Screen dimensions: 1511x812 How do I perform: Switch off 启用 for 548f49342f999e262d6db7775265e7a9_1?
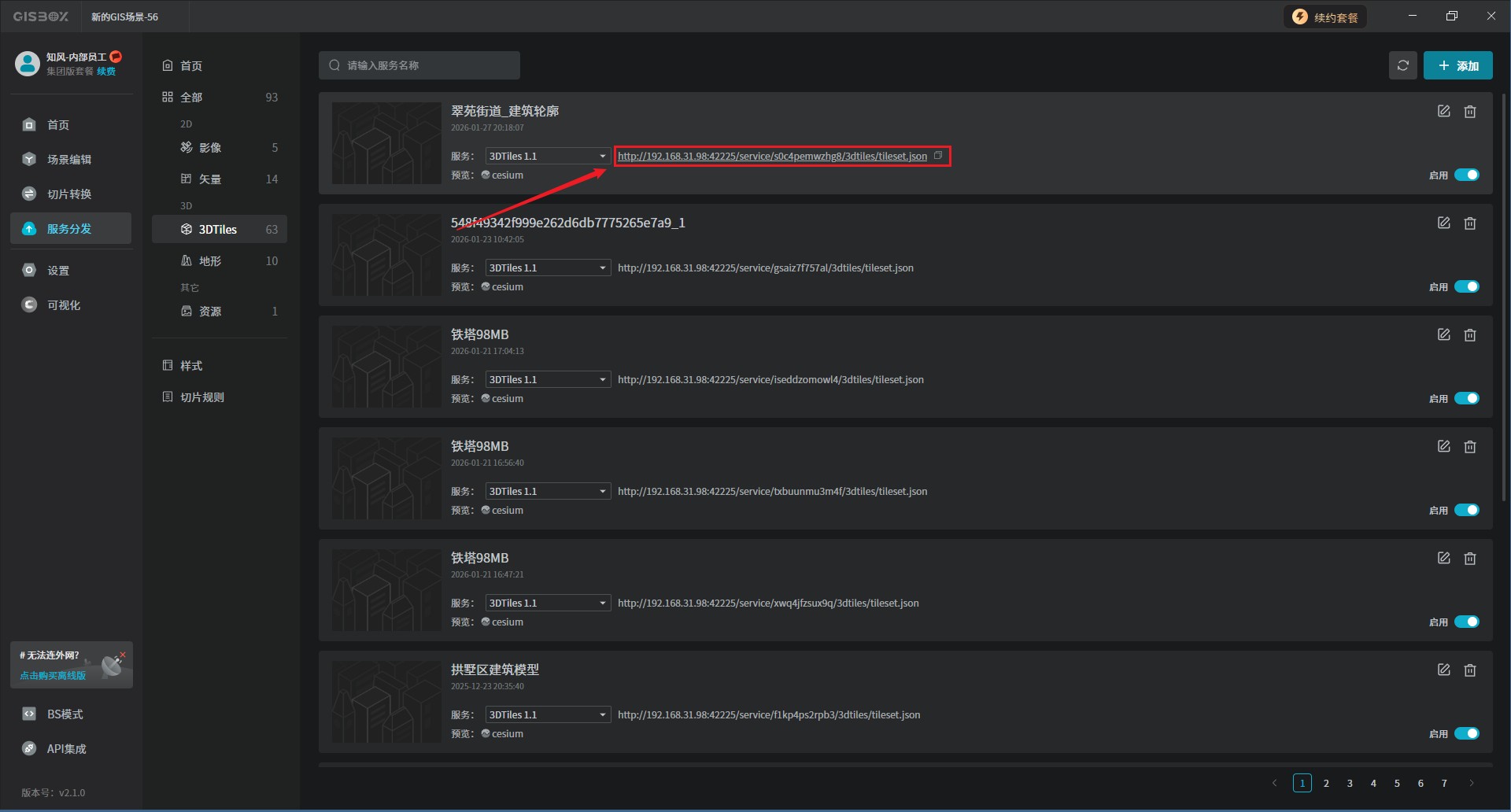point(1466,286)
